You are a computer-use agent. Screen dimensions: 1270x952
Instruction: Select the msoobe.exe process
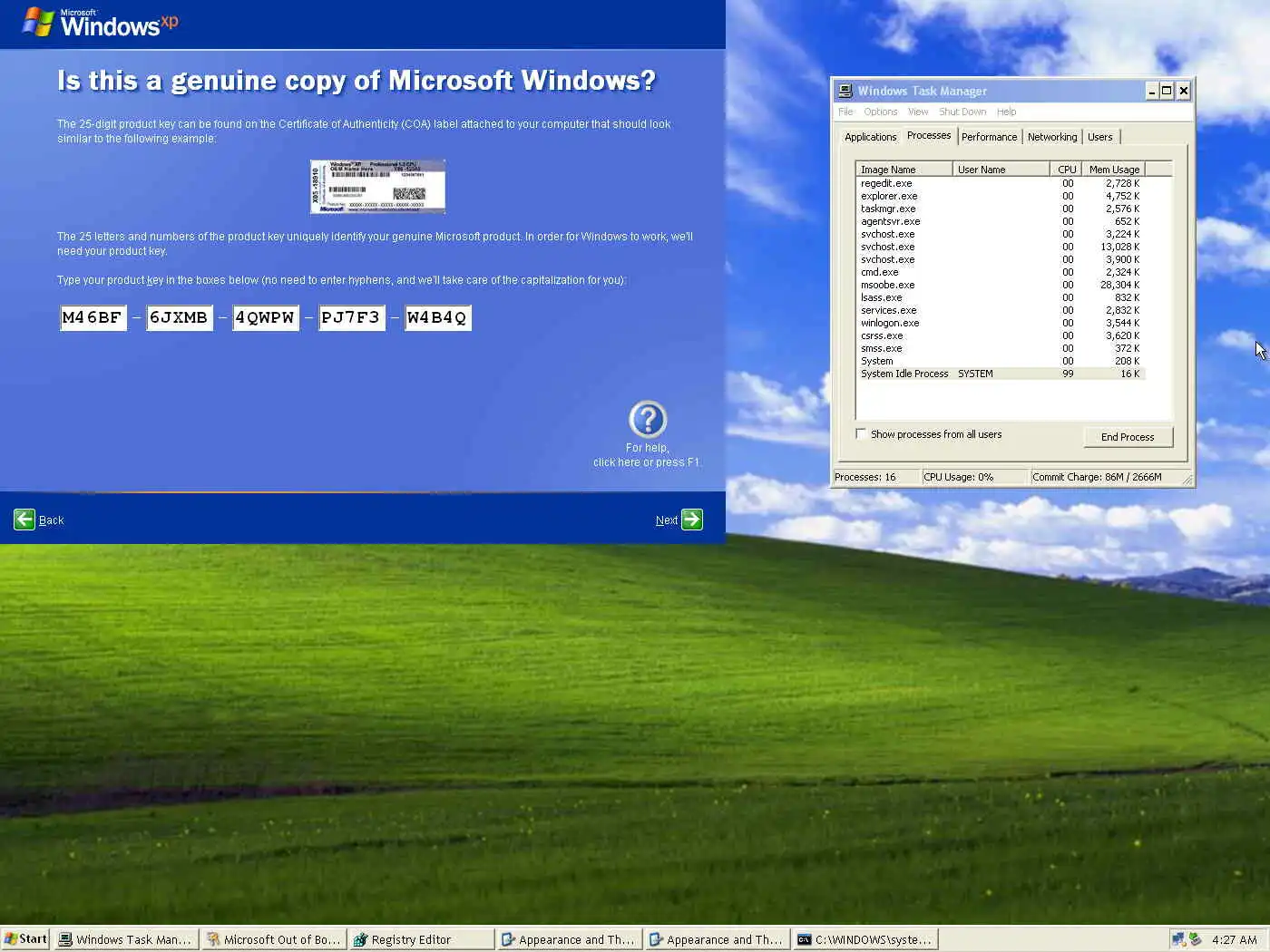click(1001, 285)
